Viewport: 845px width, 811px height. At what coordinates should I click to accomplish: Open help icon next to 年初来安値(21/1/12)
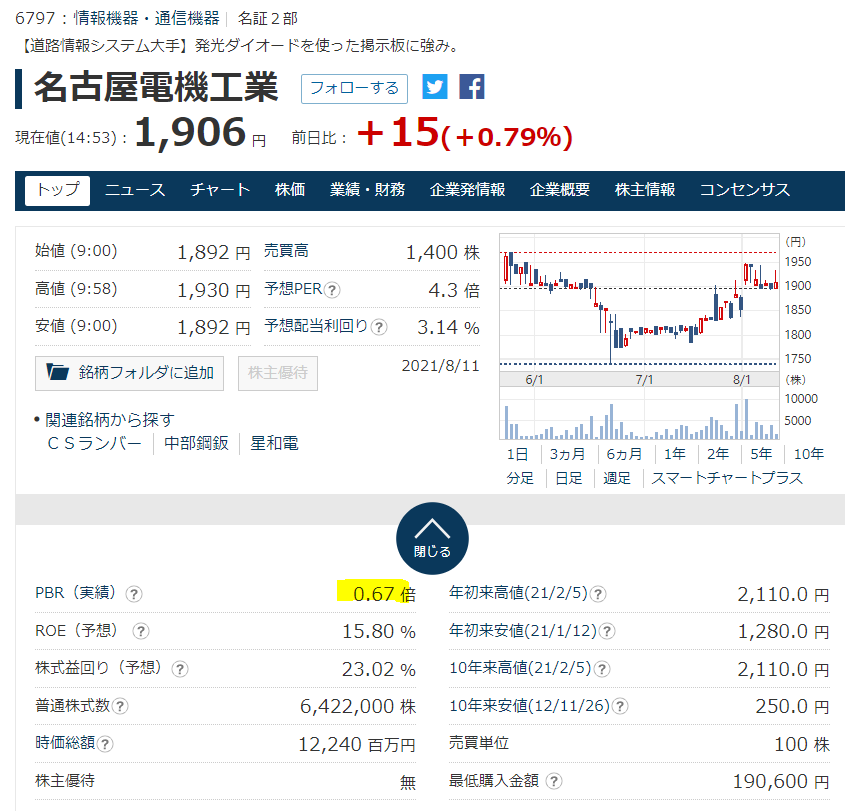click(607, 631)
